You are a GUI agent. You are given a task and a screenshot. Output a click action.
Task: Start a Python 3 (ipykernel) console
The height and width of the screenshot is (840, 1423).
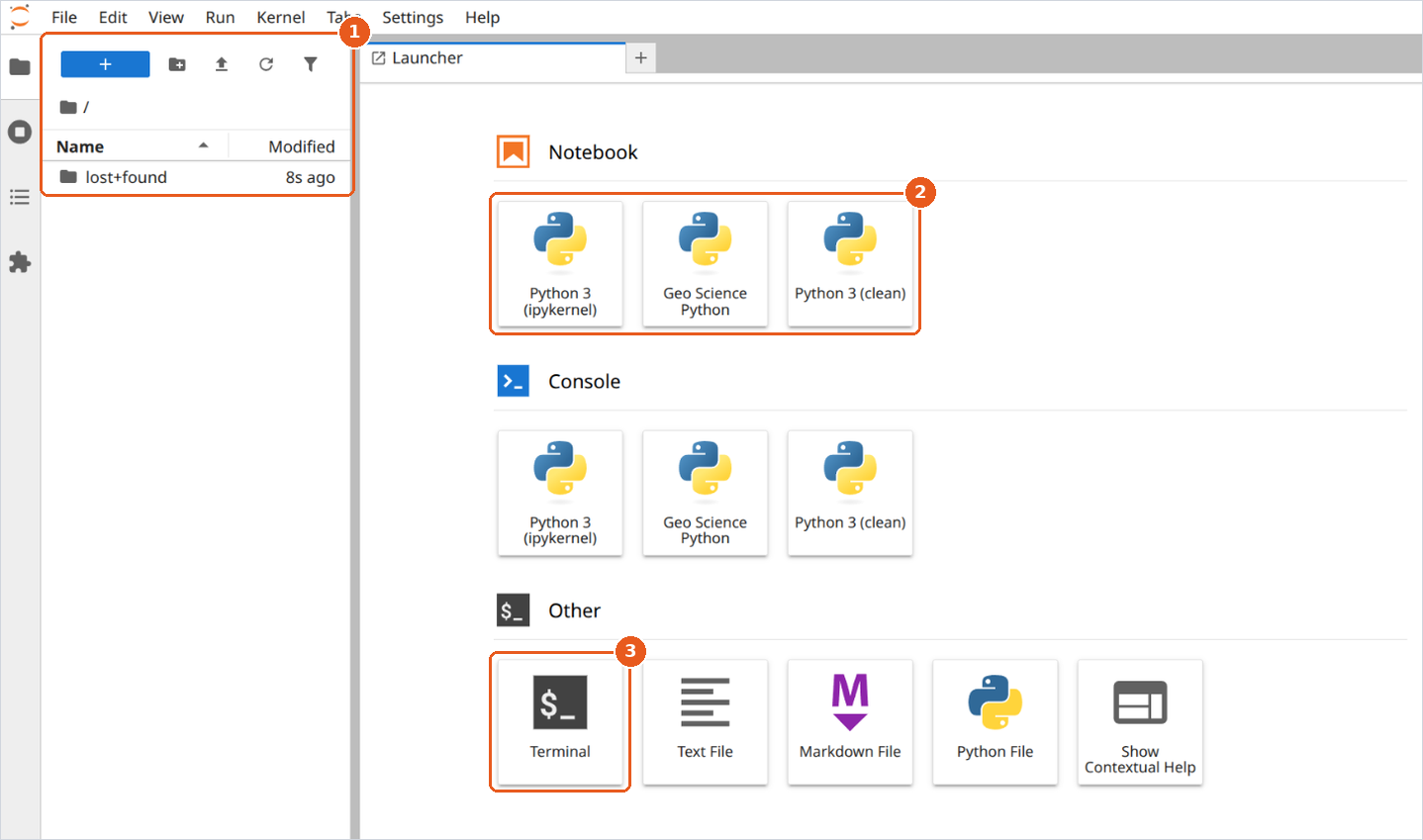(x=560, y=493)
